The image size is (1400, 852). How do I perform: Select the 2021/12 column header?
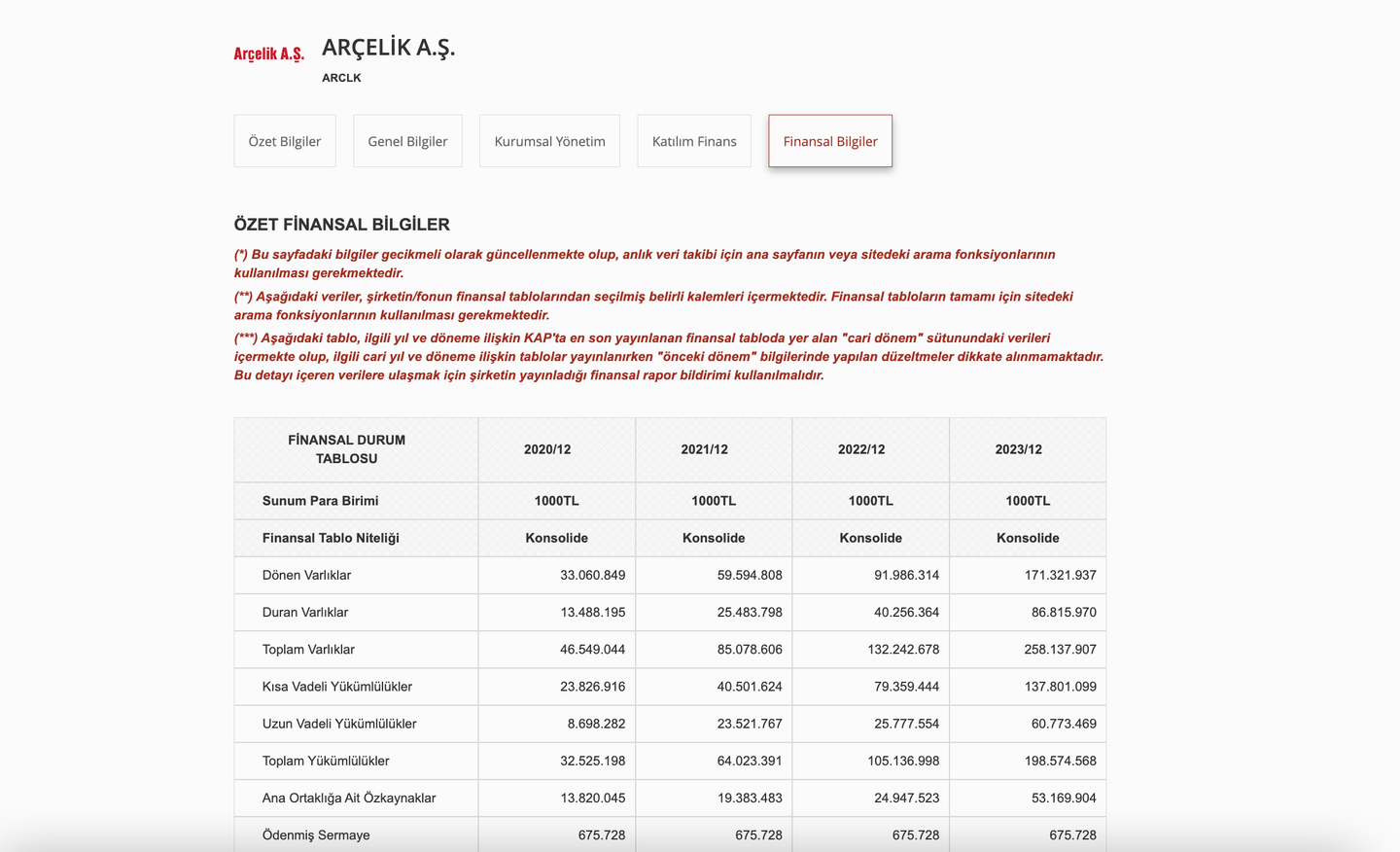click(x=714, y=449)
